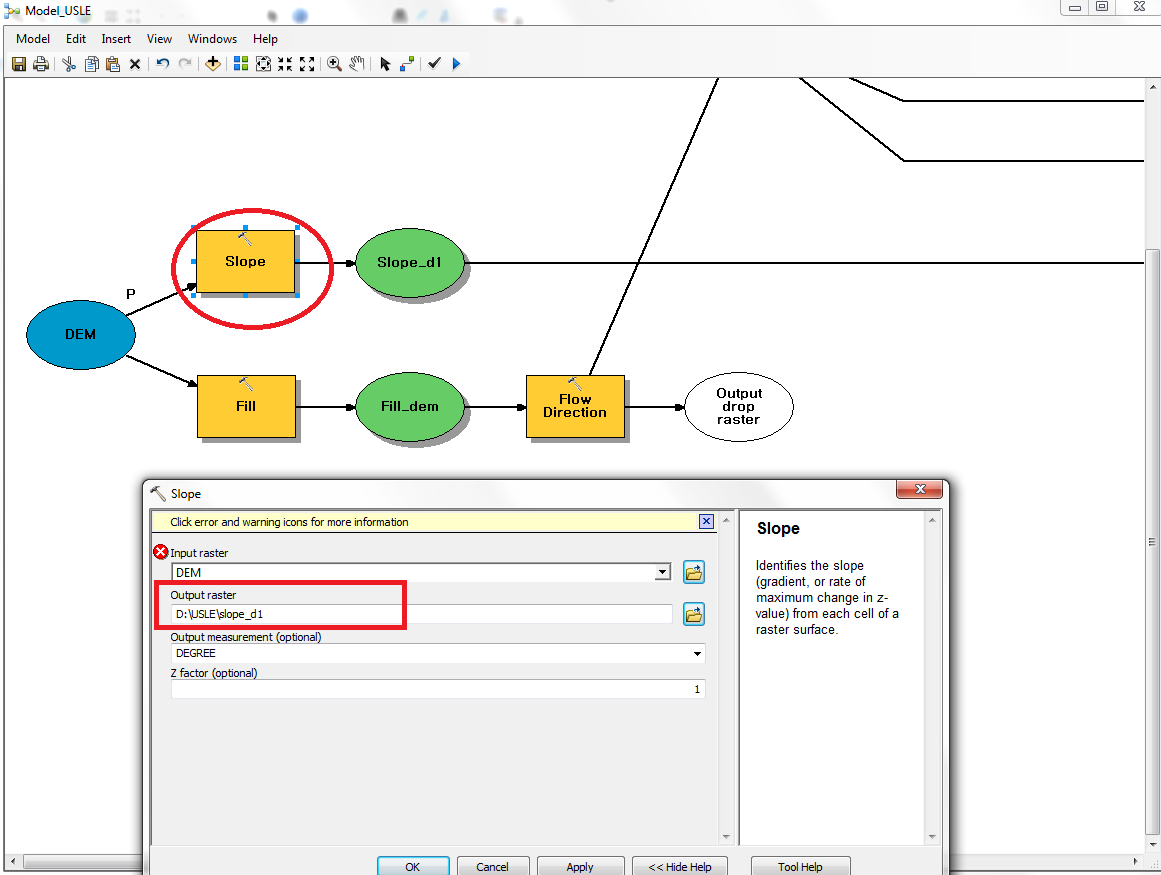This screenshot has width=1161, height=875.
Task: Open Tool Help for Slope
Action: (x=800, y=866)
